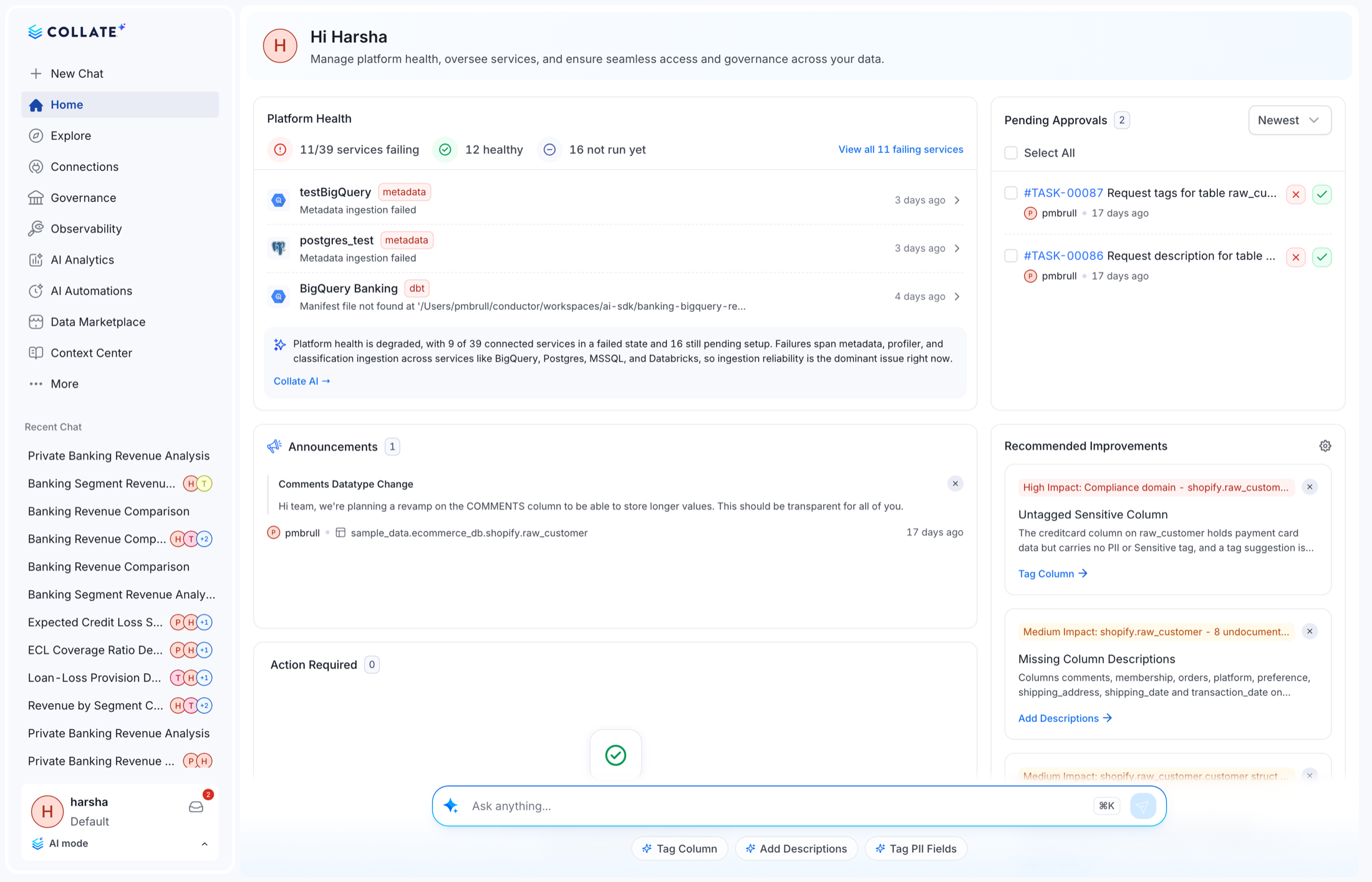The height and width of the screenshot is (882, 1372).
Task: Click the AI summary sparkle icon
Action: 280,344
